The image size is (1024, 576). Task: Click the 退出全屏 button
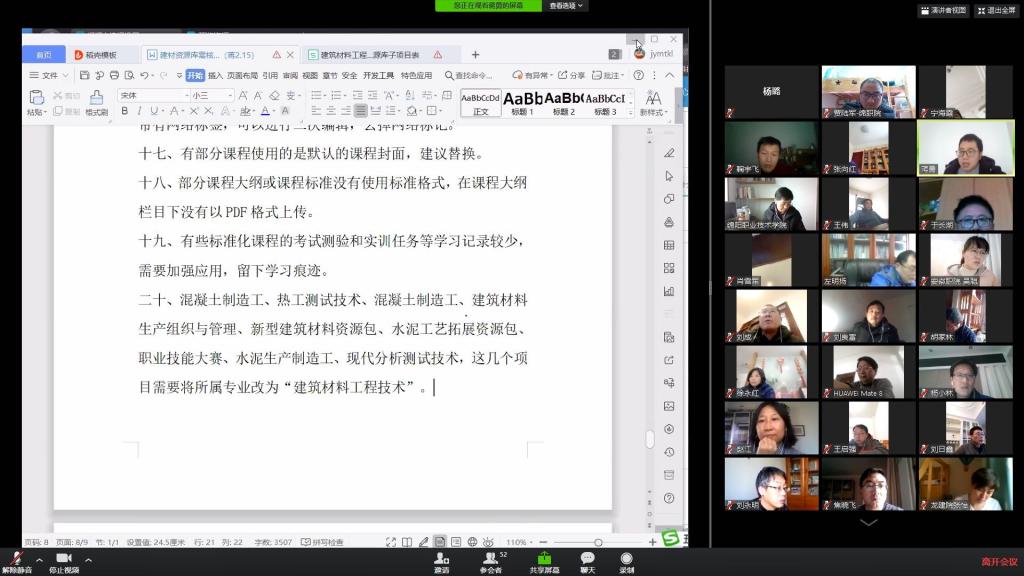point(994,10)
